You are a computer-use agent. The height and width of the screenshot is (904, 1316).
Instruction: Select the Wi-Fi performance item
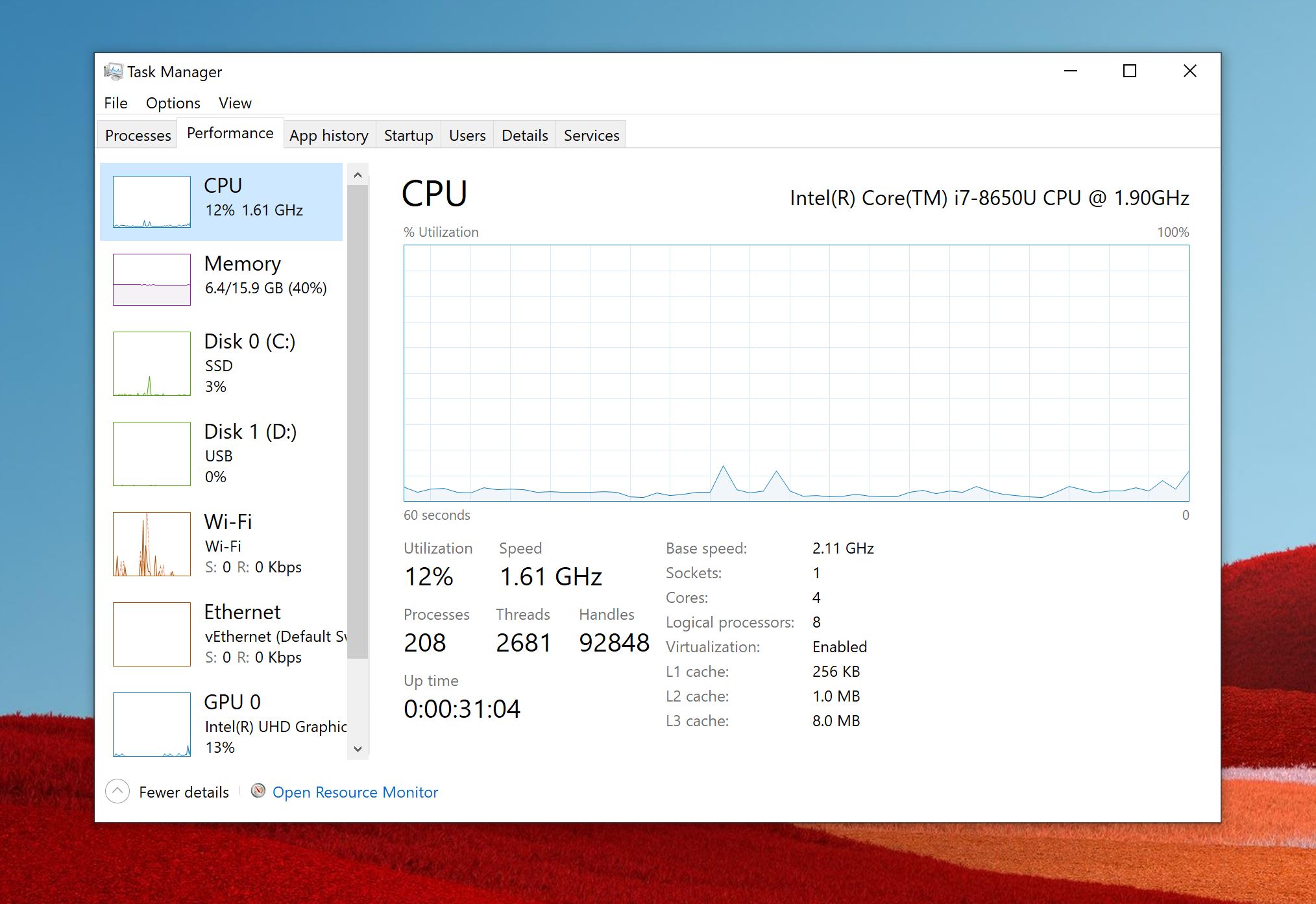(221, 544)
